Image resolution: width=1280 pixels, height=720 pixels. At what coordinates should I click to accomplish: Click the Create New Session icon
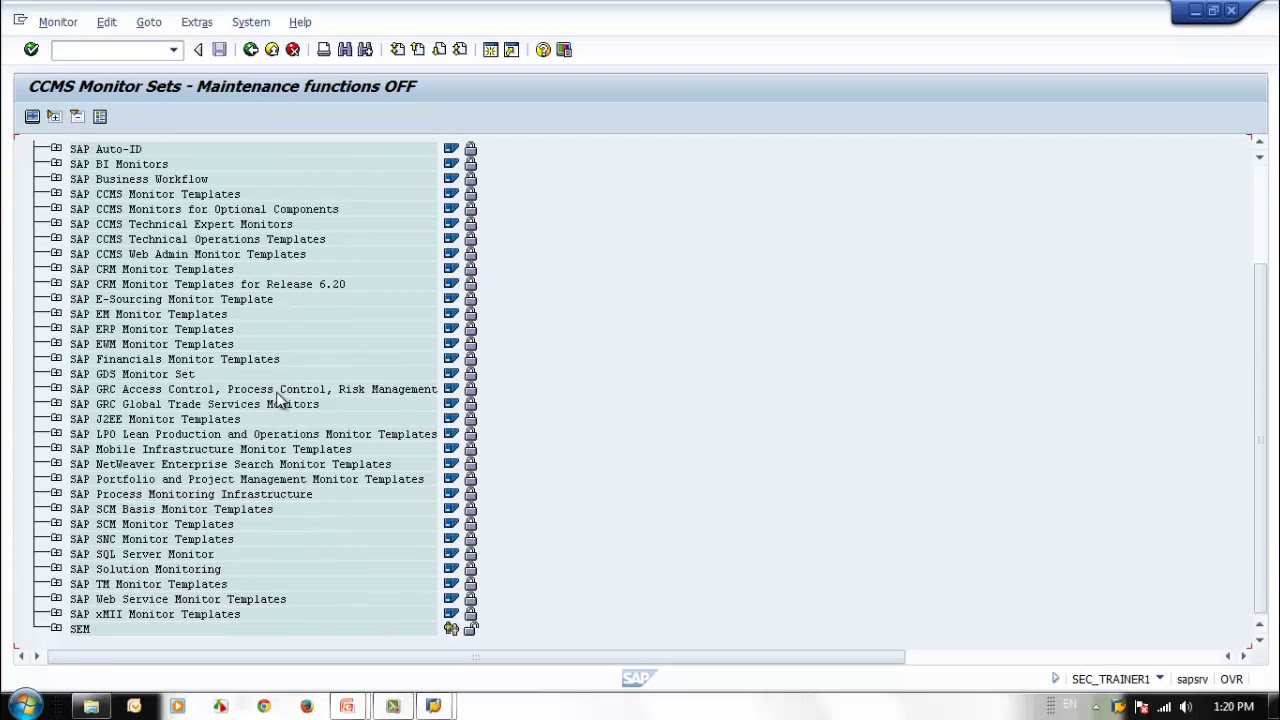click(491, 50)
